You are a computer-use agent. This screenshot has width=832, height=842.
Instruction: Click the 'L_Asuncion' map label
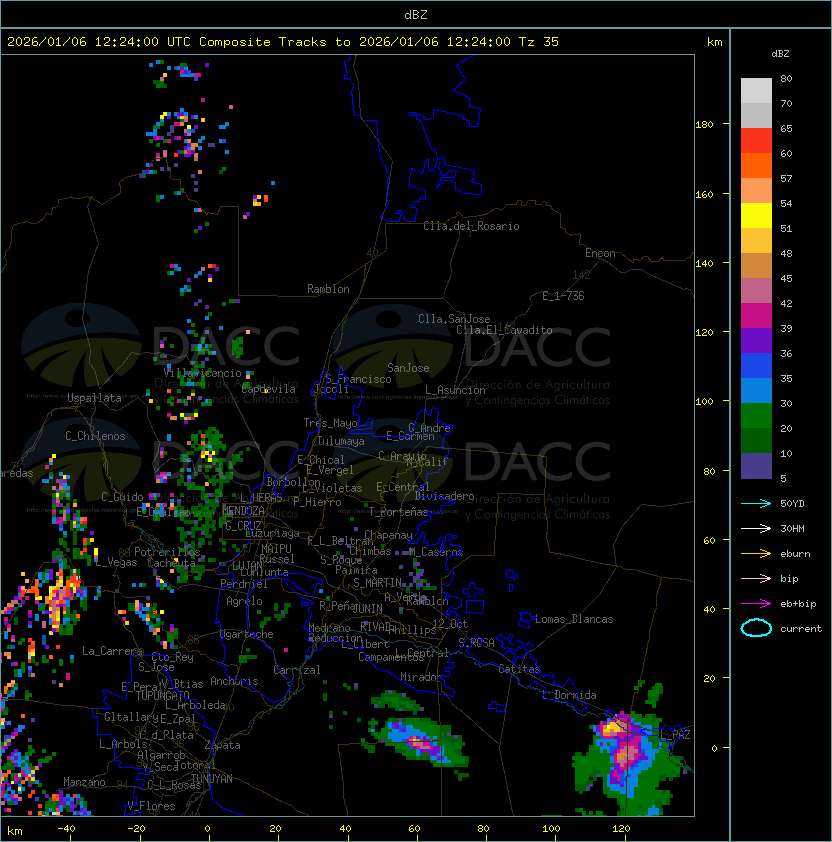tap(455, 390)
